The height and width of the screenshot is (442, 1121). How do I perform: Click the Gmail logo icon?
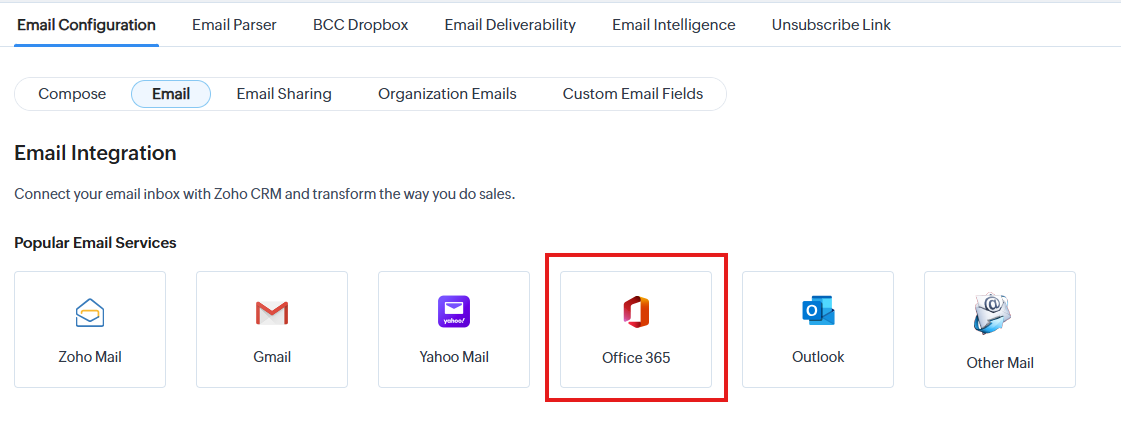272,313
